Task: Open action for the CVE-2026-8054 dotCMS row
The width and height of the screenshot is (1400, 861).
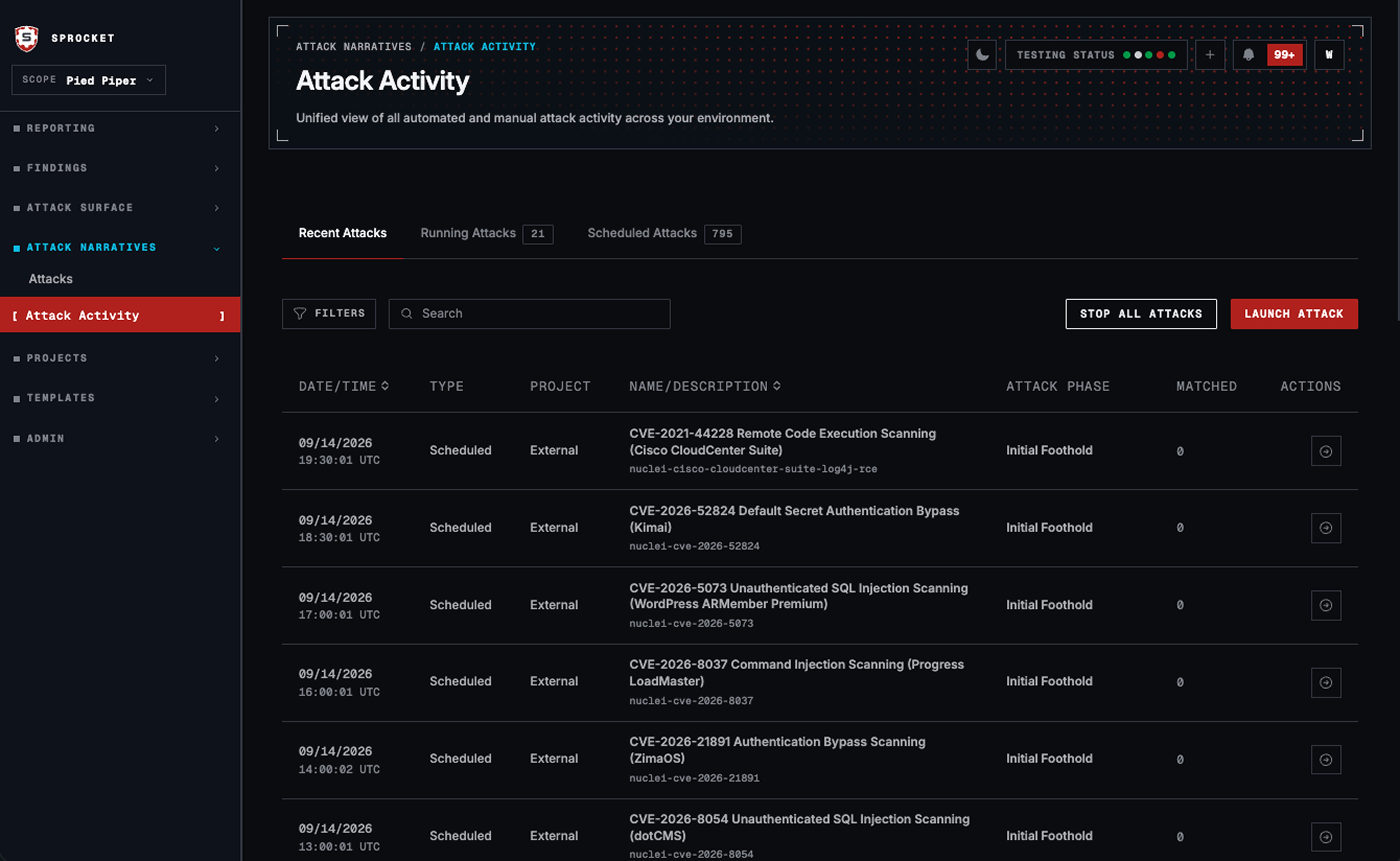Action: pos(1326,837)
